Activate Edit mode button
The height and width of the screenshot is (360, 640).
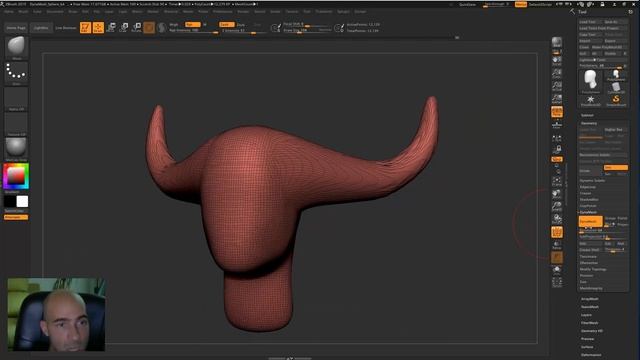click(x=85, y=27)
